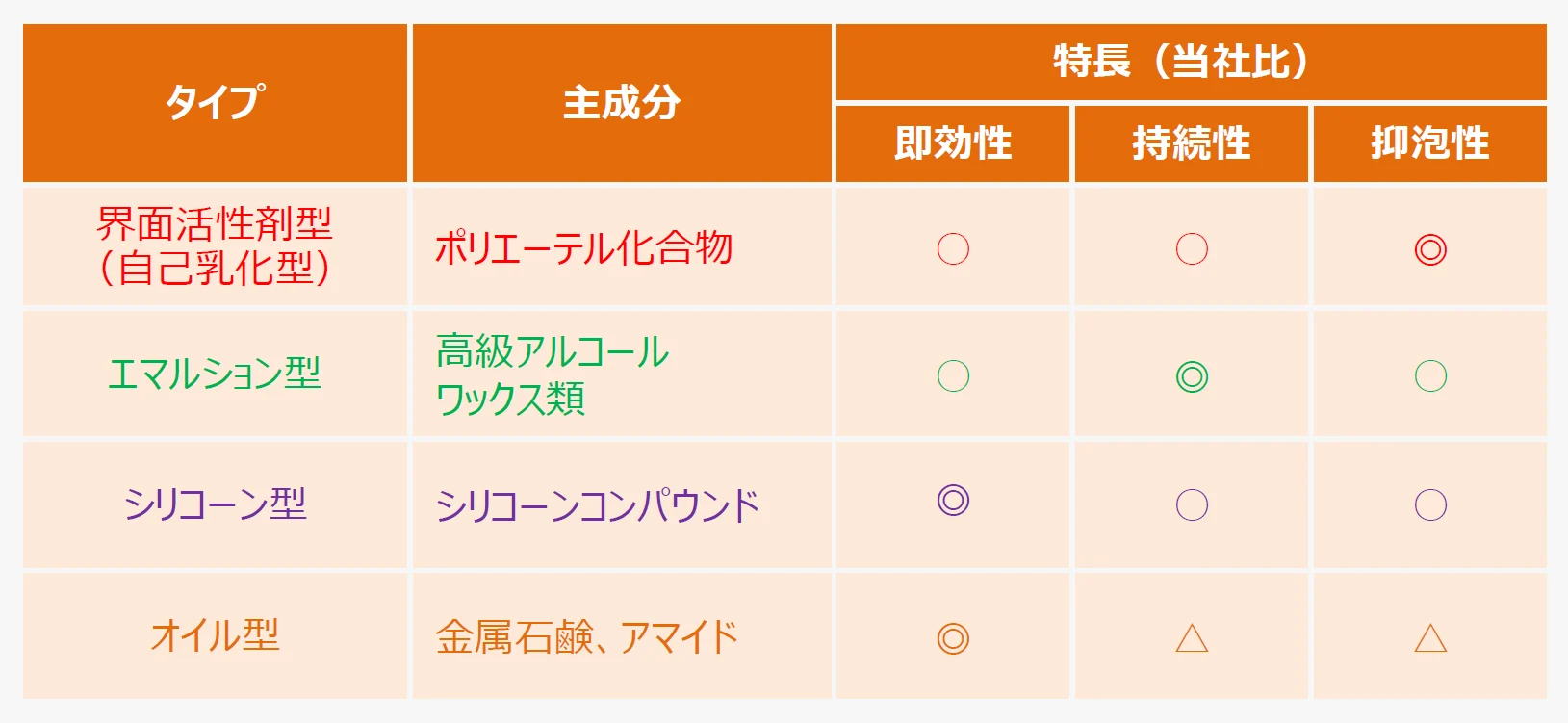Click the green circle under 抑泡性
This screenshot has height=723, width=1568.
coord(1430,375)
